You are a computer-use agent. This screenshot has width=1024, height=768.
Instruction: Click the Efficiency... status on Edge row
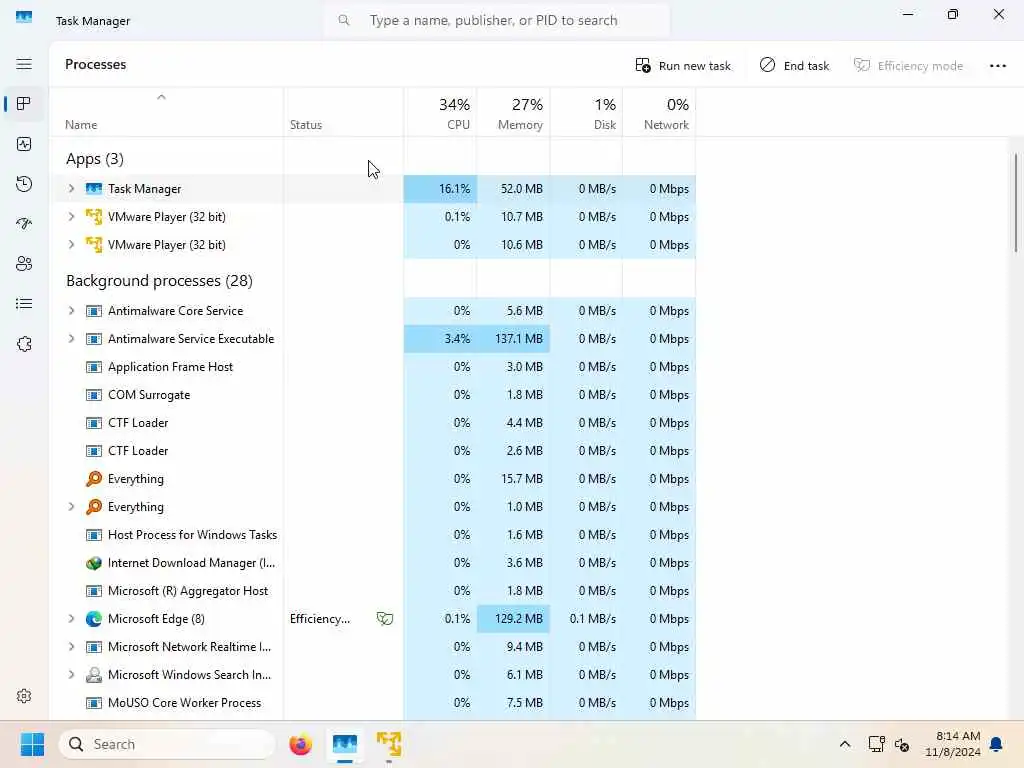pyautogui.click(x=320, y=618)
